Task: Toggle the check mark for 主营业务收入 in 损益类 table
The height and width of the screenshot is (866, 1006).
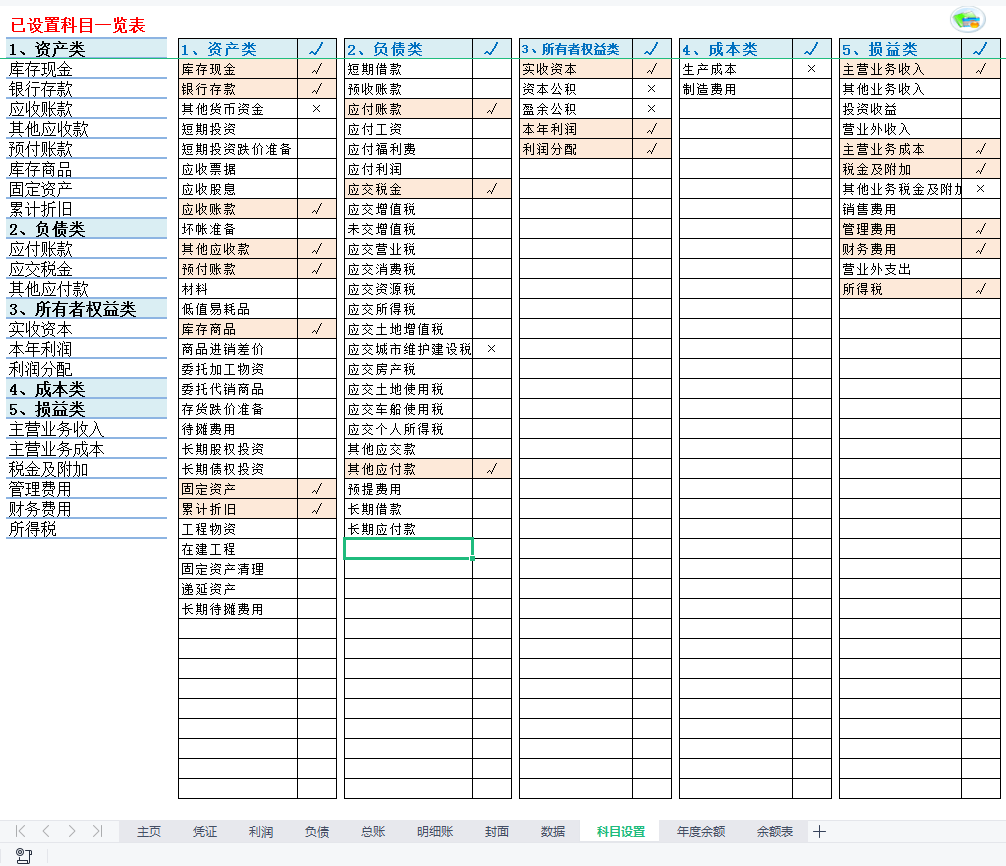Action: coord(980,69)
